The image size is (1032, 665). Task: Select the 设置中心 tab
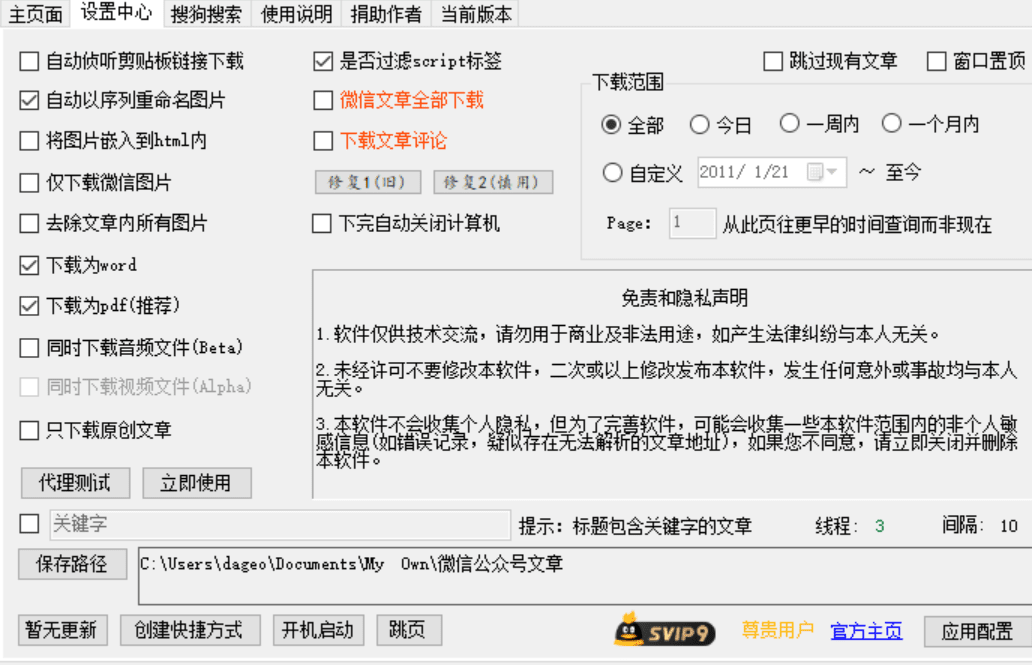tap(116, 13)
